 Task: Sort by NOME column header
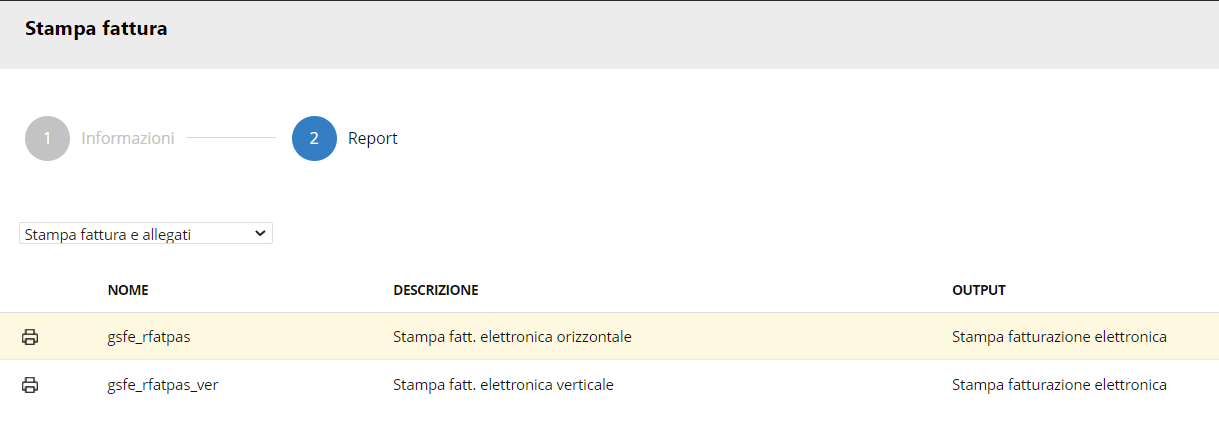tap(128, 290)
